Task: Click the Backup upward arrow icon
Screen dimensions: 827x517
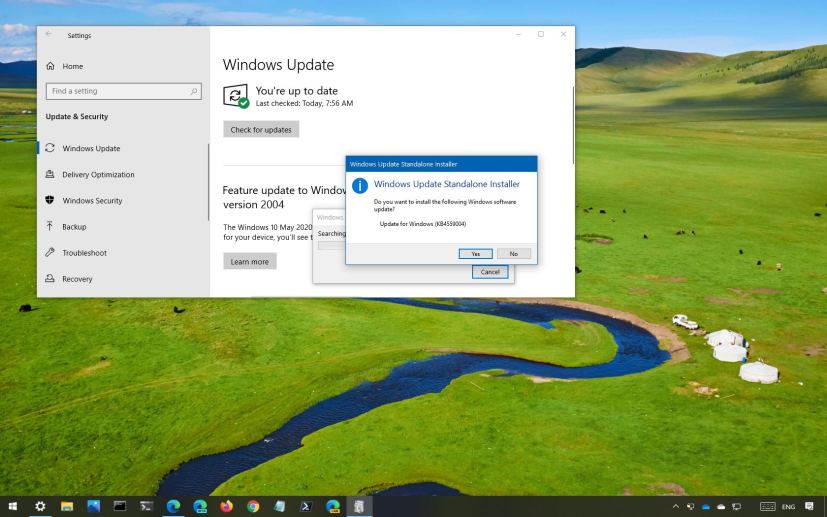Action: [x=50, y=226]
